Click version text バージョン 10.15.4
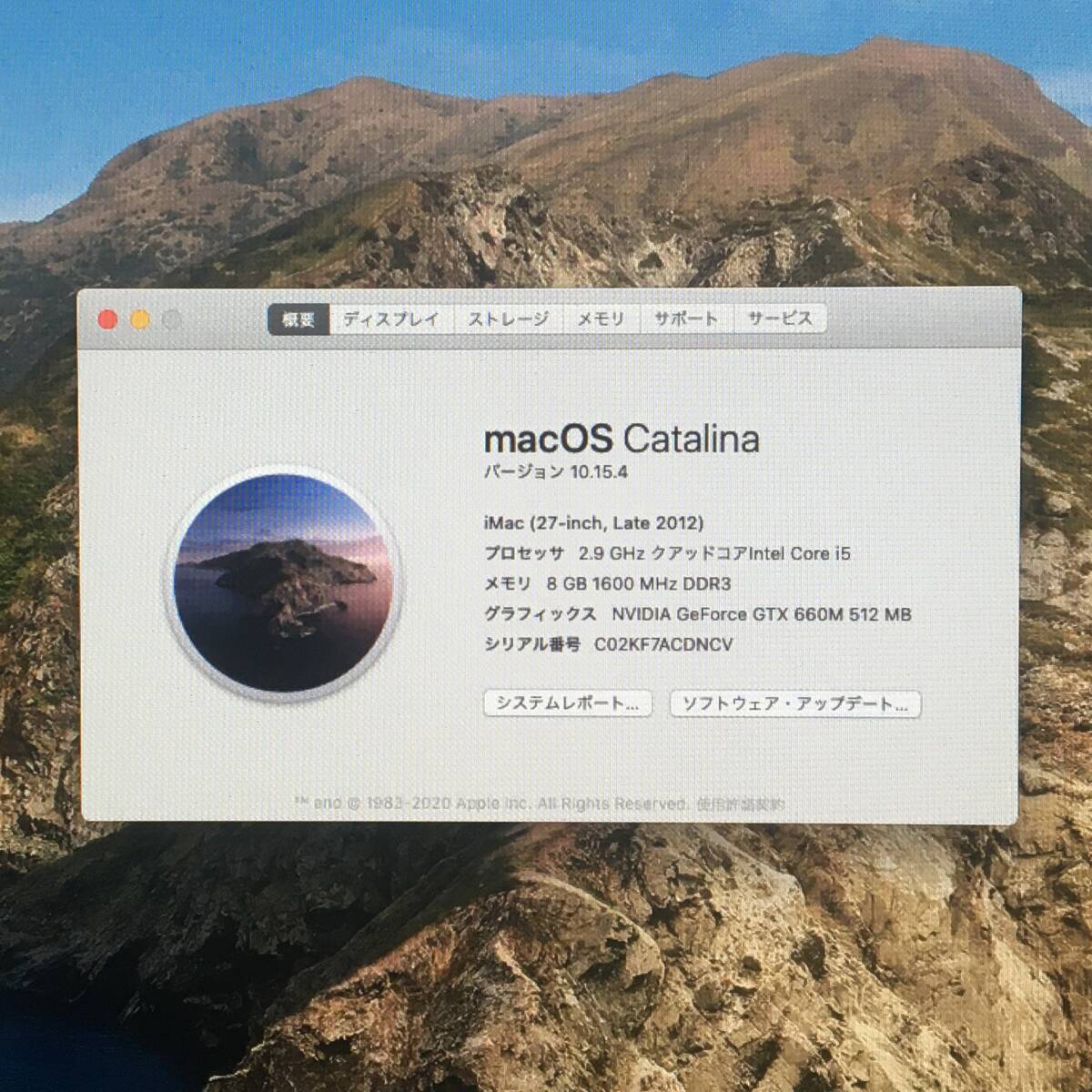Screen dimensions: 1092x1092 click(x=555, y=471)
